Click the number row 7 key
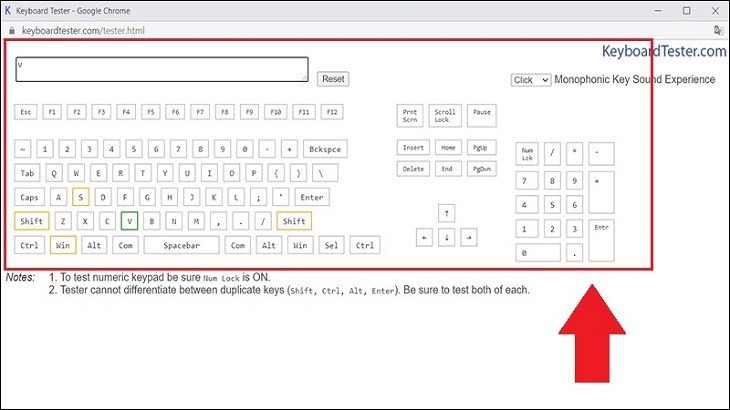 [x=178, y=149]
